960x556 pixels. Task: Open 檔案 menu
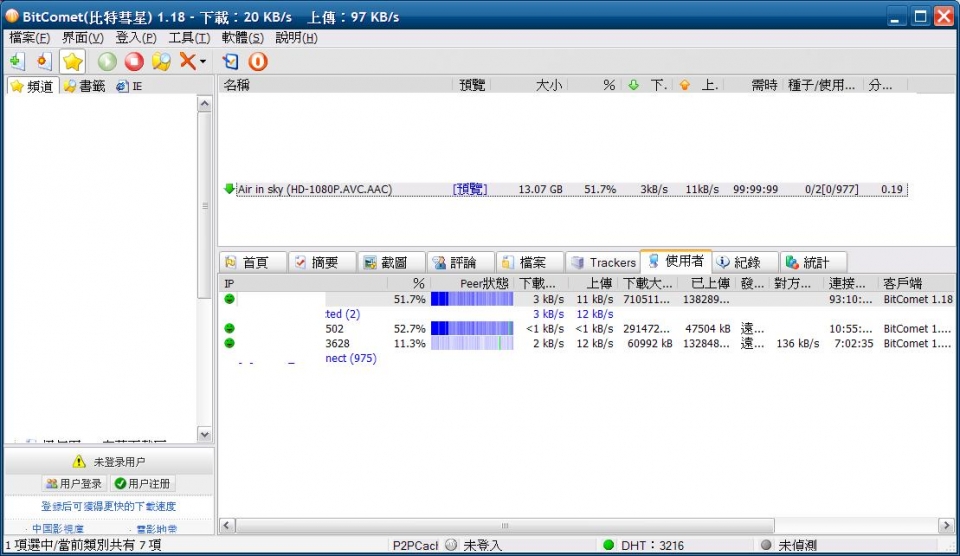pyautogui.click(x=29, y=38)
